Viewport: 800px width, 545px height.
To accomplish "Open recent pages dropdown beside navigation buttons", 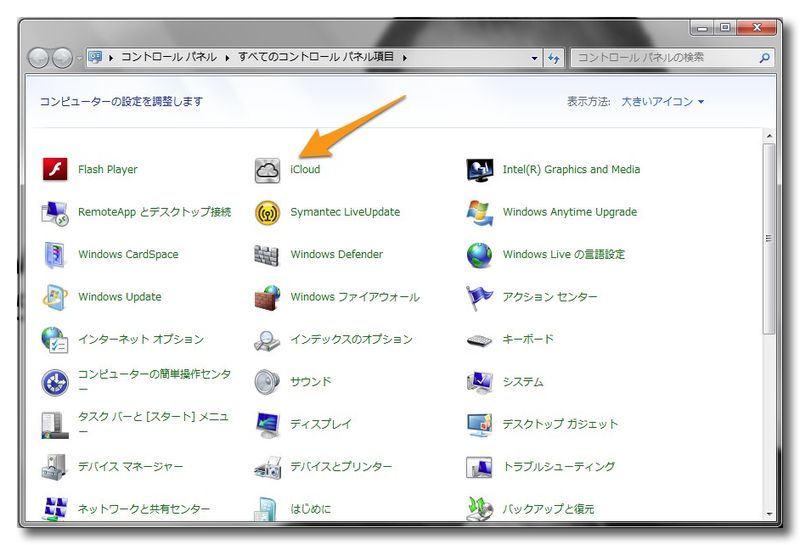I will click(x=80, y=58).
